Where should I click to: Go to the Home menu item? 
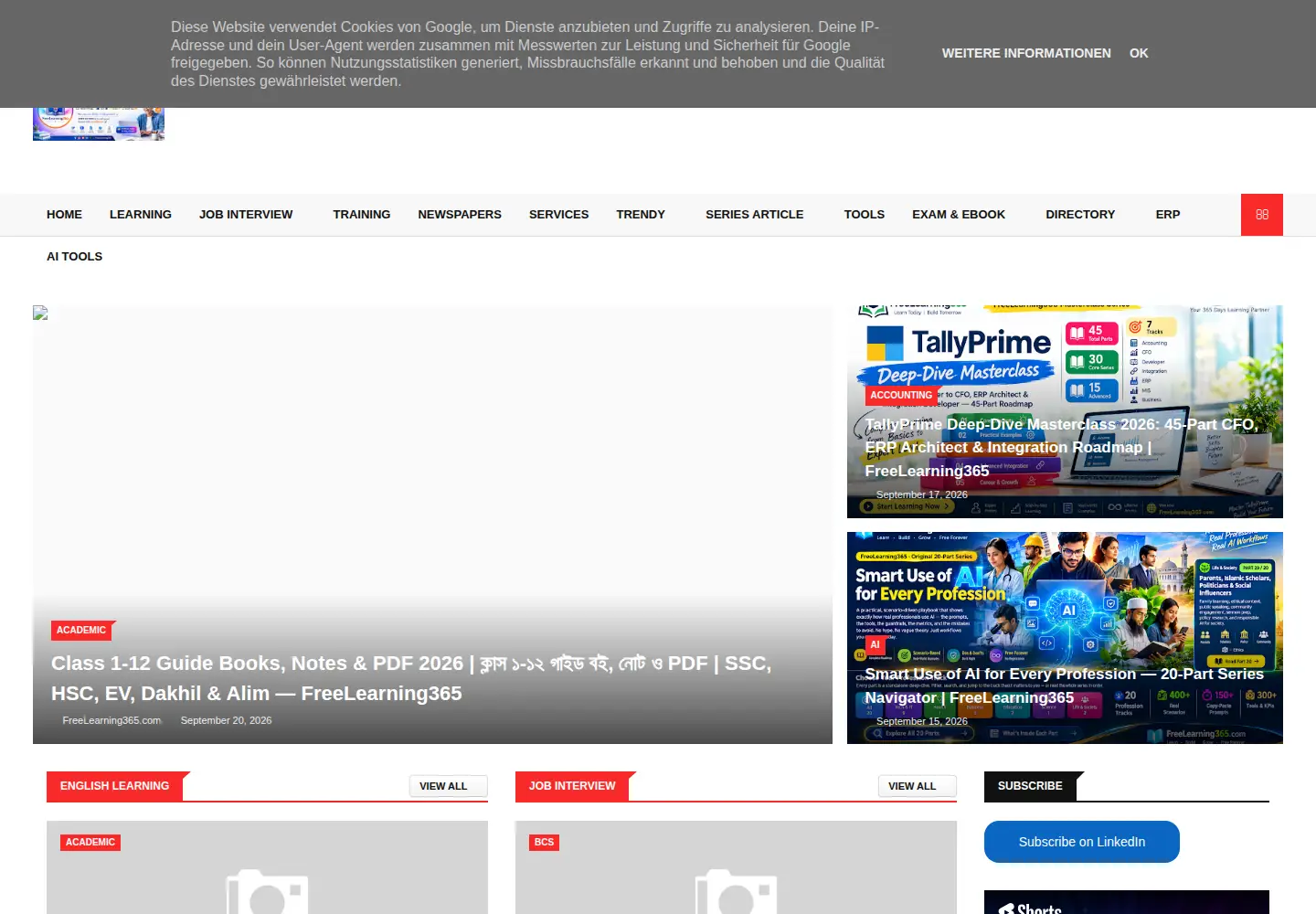tap(64, 215)
